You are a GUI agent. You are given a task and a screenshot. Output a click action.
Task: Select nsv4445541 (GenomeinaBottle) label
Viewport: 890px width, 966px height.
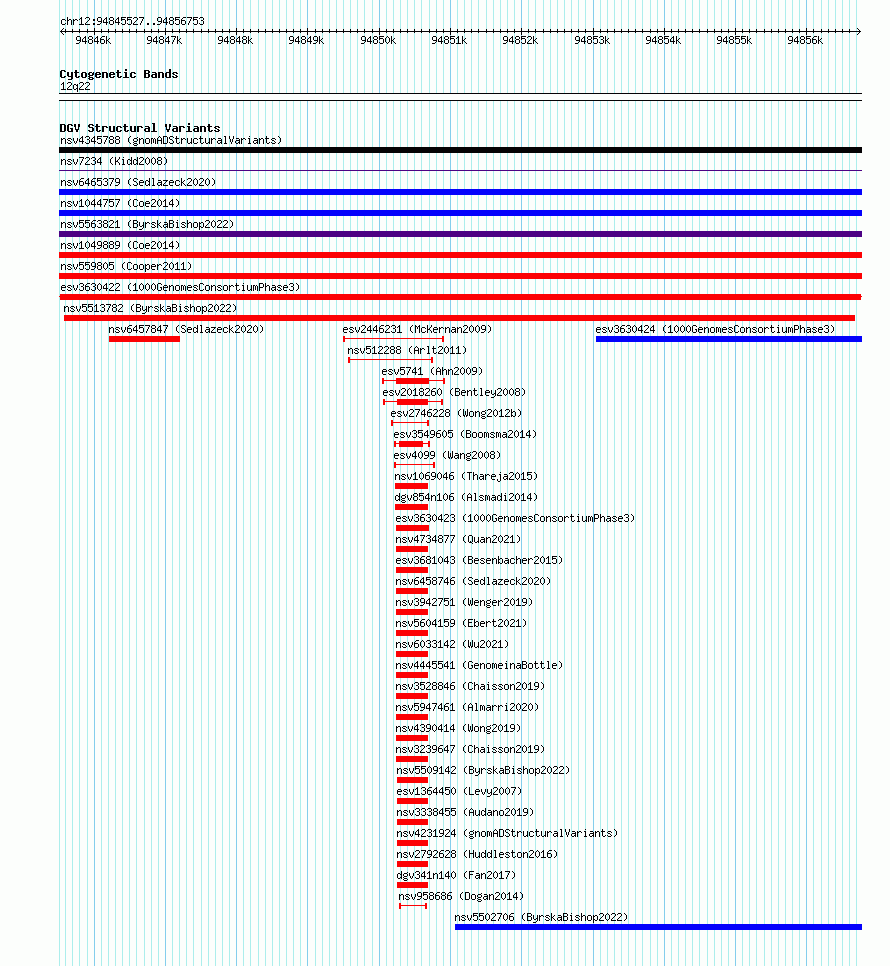point(479,665)
